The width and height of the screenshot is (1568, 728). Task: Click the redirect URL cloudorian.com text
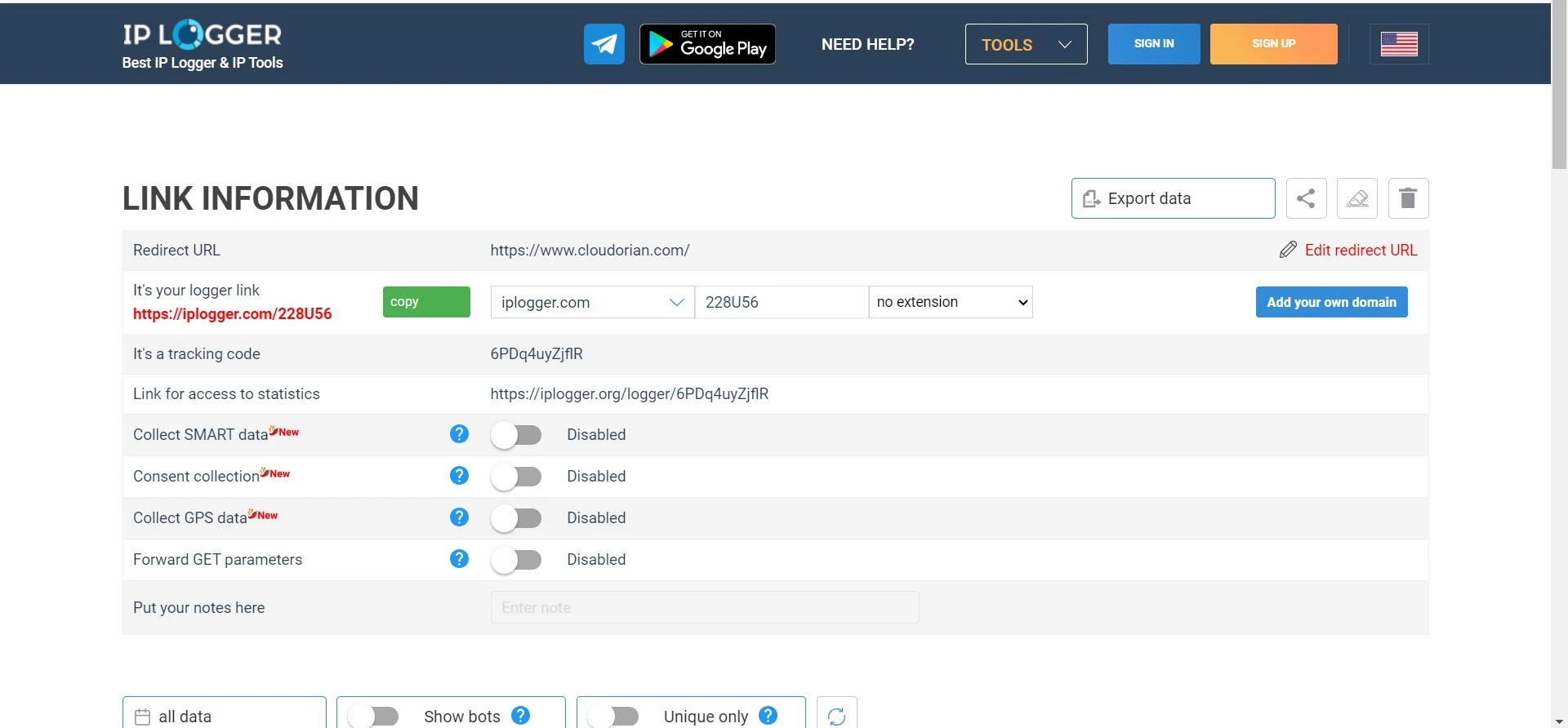[x=590, y=251]
